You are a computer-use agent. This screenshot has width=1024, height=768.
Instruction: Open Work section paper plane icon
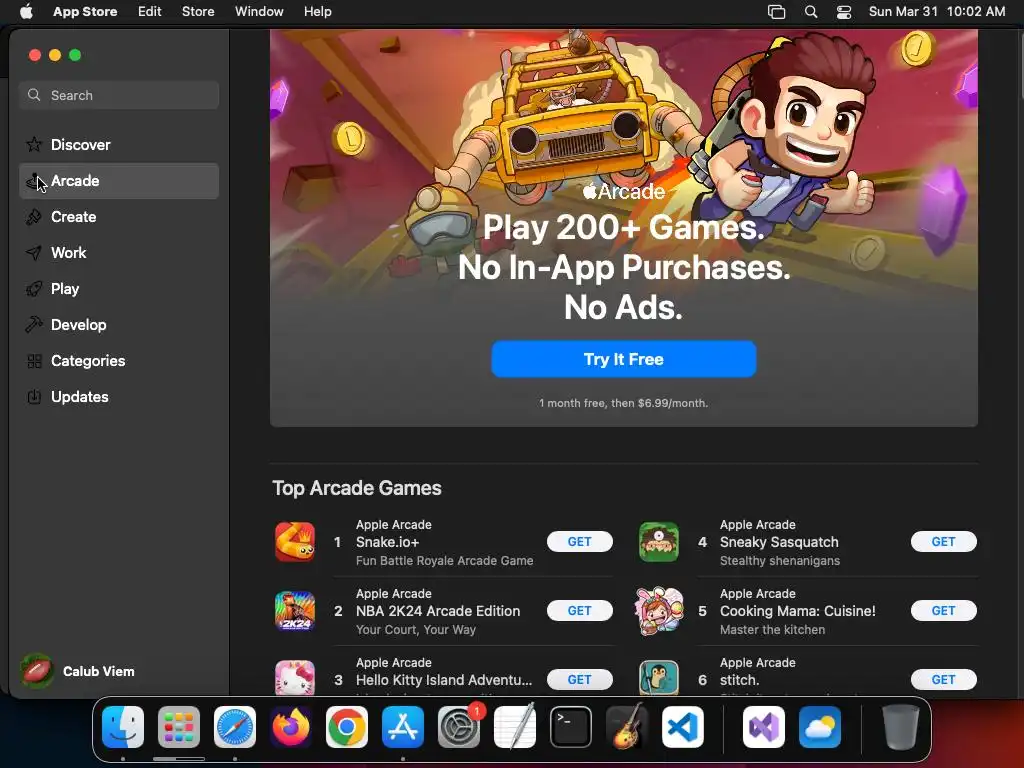pyautogui.click(x=34, y=253)
